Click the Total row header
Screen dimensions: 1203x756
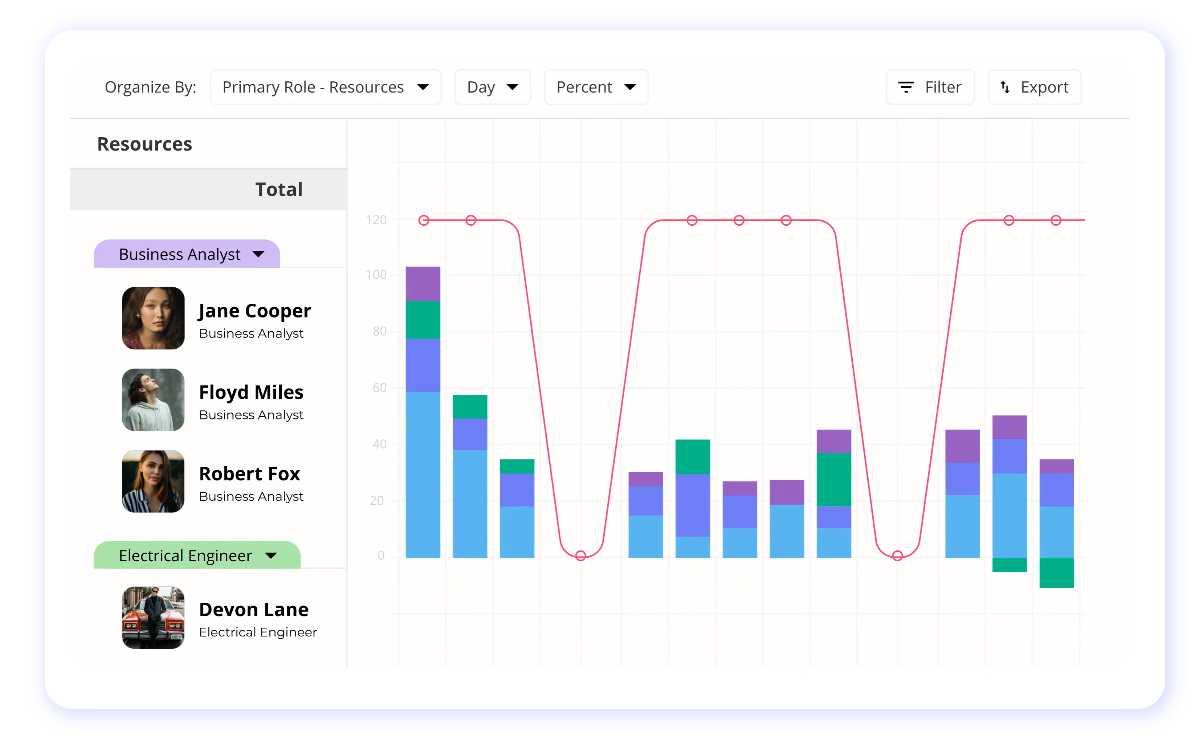tap(209, 189)
